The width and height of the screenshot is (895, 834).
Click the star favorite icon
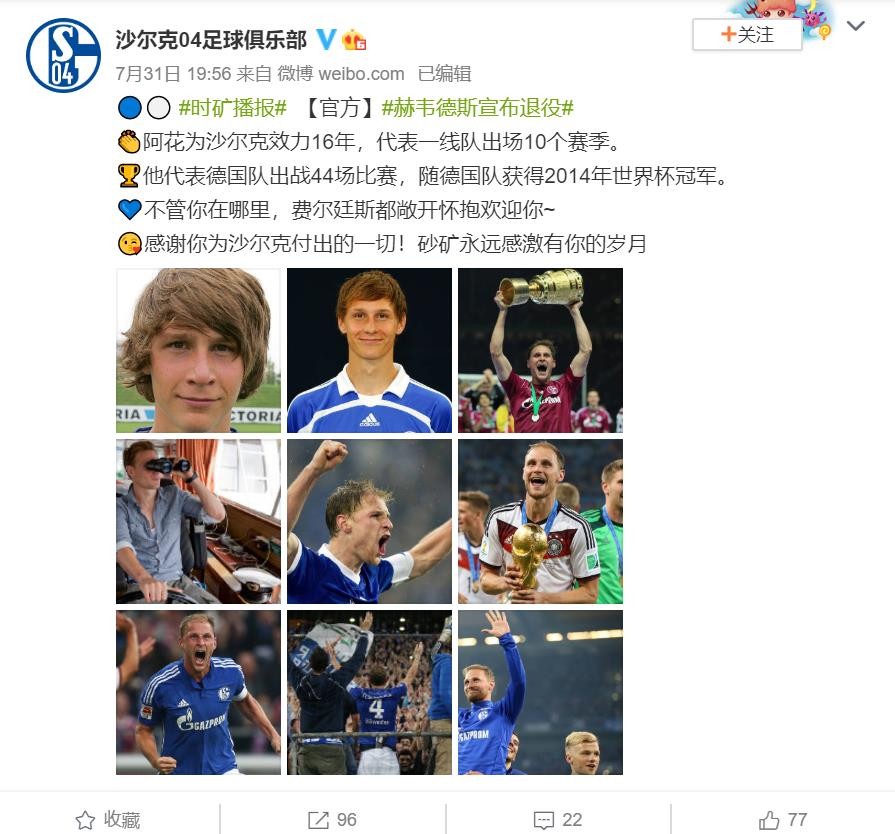click(x=85, y=820)
